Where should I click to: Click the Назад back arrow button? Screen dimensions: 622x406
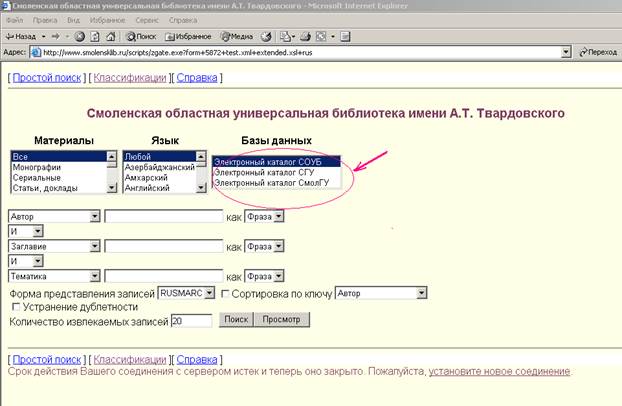point(21,37)
